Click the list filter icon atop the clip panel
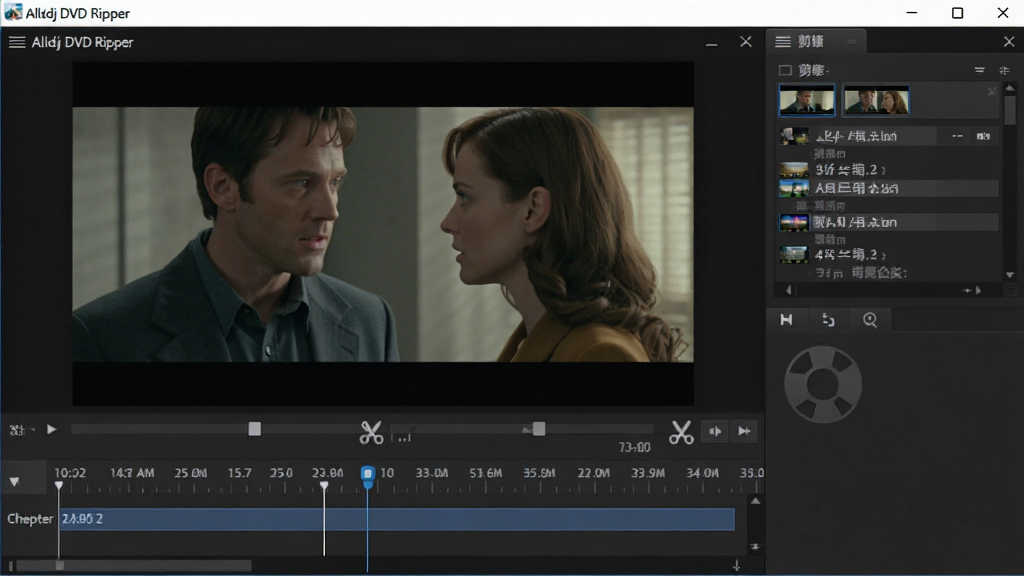This screenshot has width=1024, height=576. 979,70
